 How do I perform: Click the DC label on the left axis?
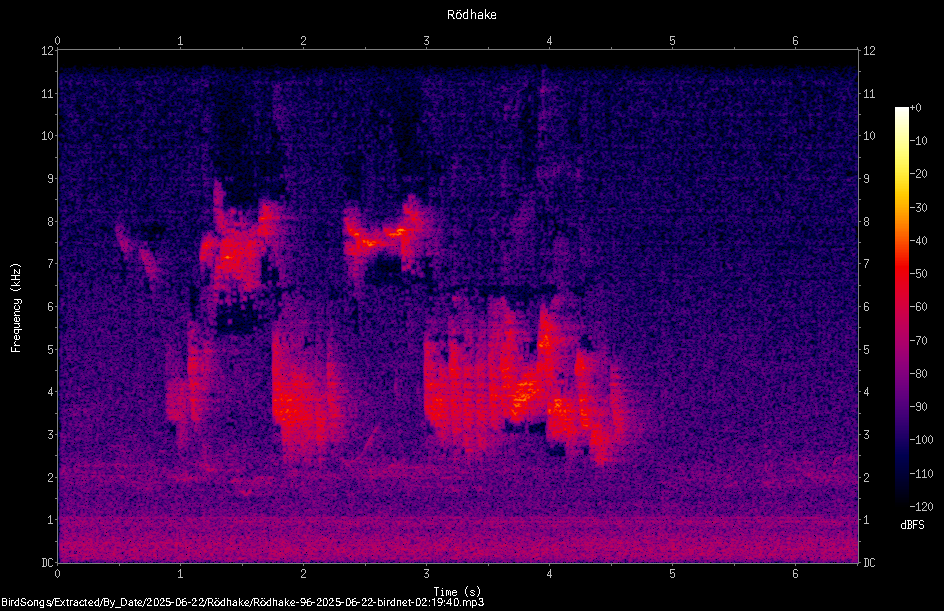pos(48,562)
